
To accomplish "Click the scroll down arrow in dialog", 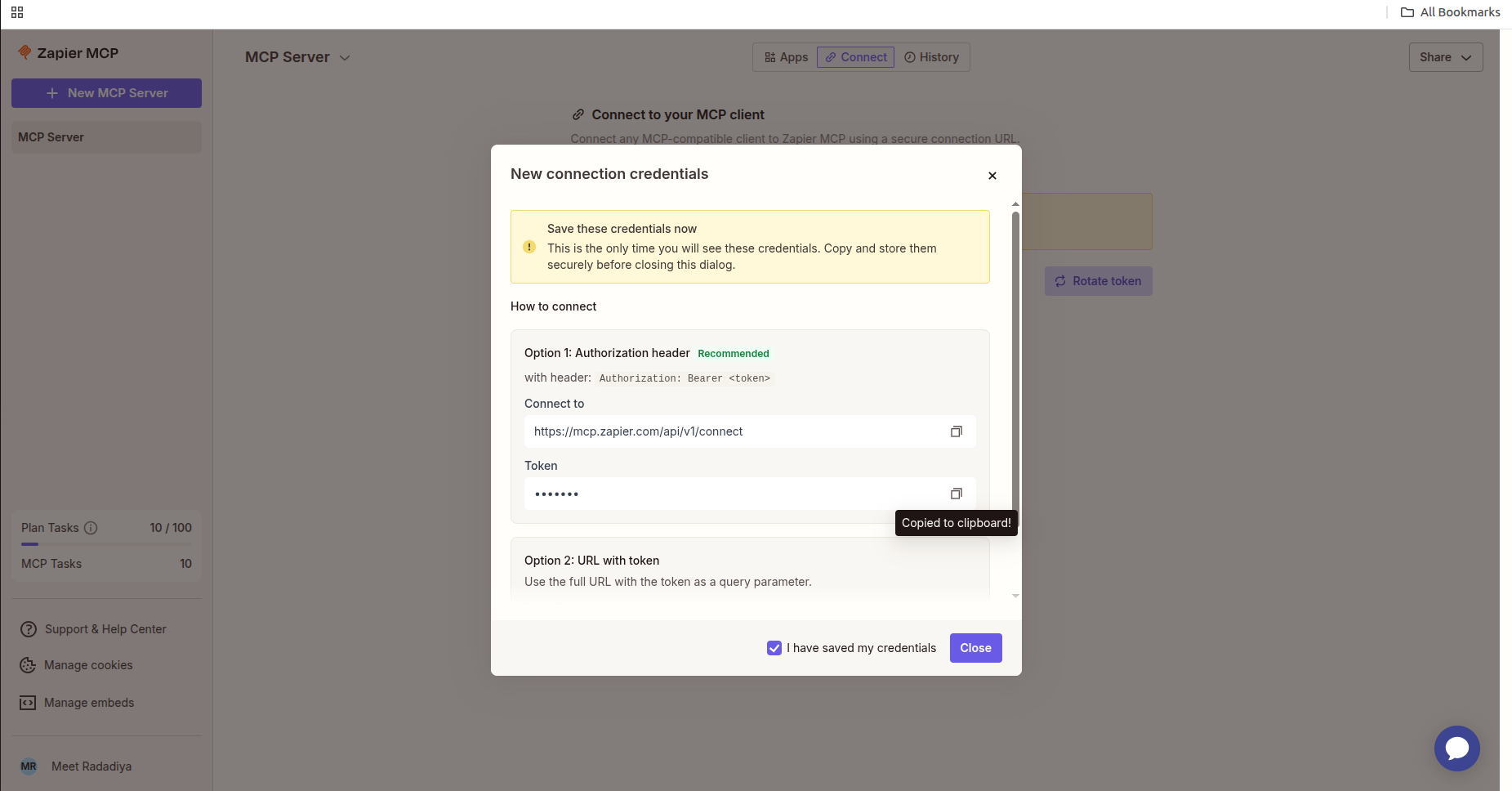I will [x=1015, y=596].
